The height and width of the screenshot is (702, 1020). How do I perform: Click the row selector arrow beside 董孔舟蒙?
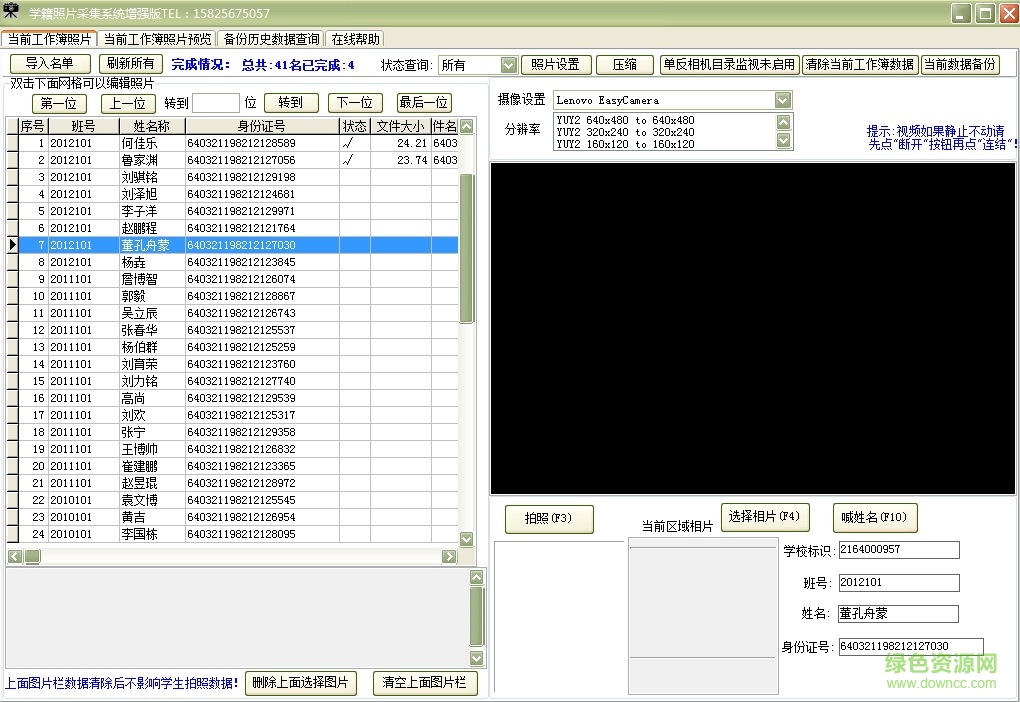tap(11, 244)
